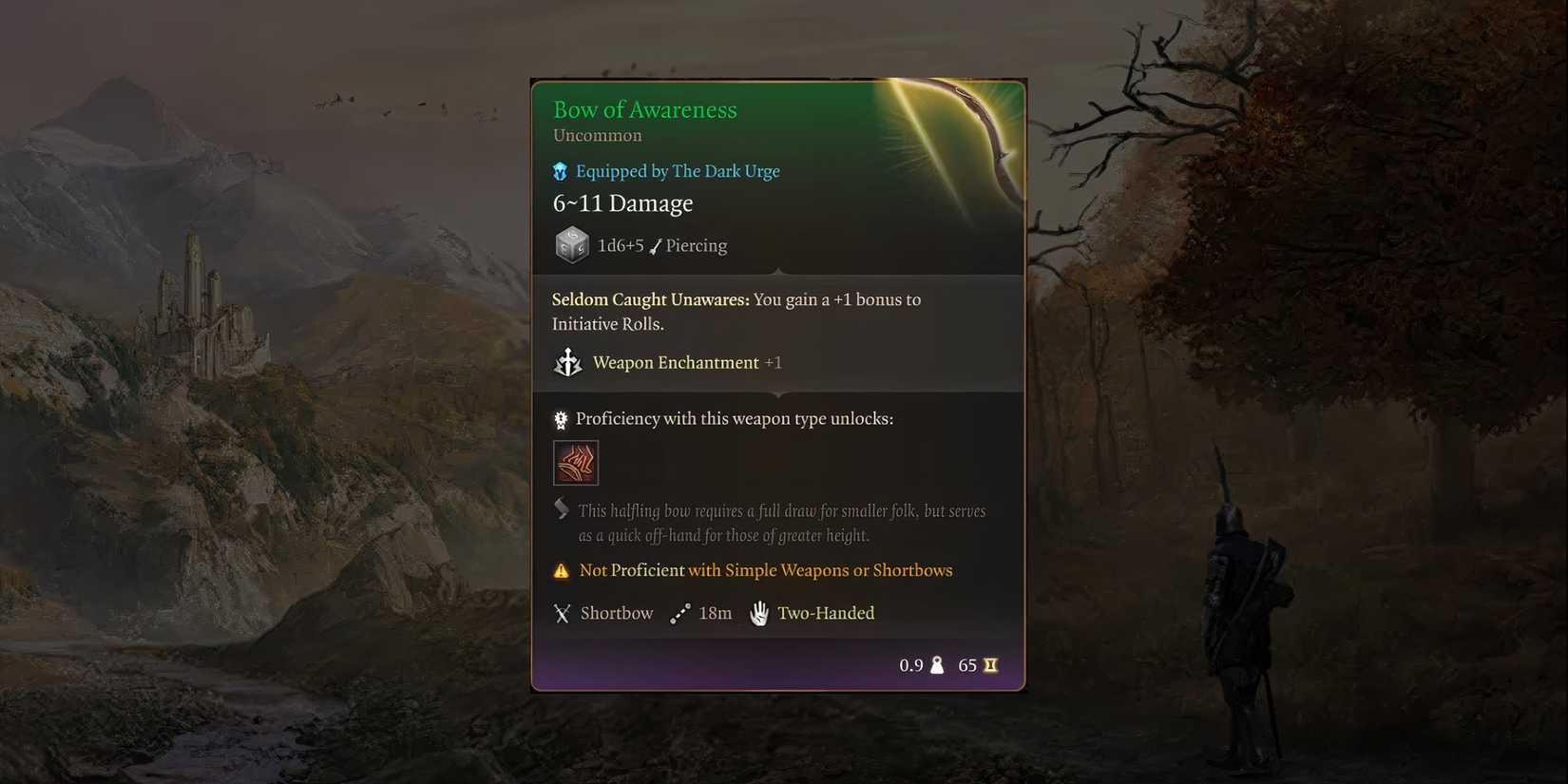Click the Not Proficient warning text
This screenshot has height=784, width=1568.
coord(766,570)
